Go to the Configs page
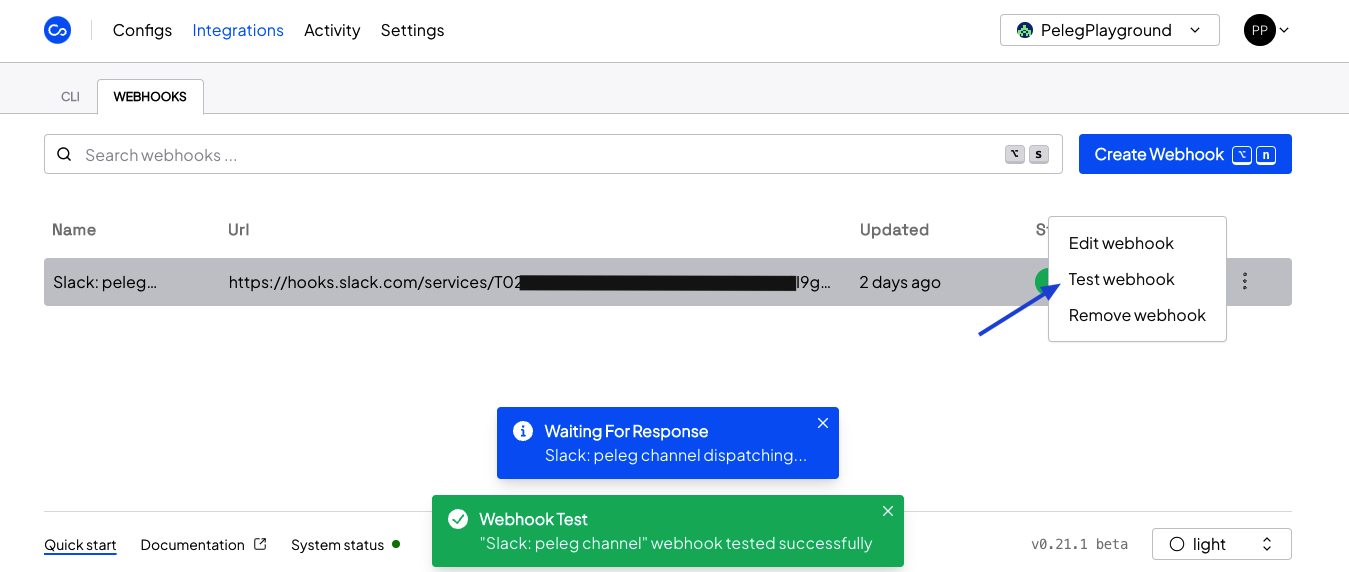1349x572 pixels. point(142,30)
